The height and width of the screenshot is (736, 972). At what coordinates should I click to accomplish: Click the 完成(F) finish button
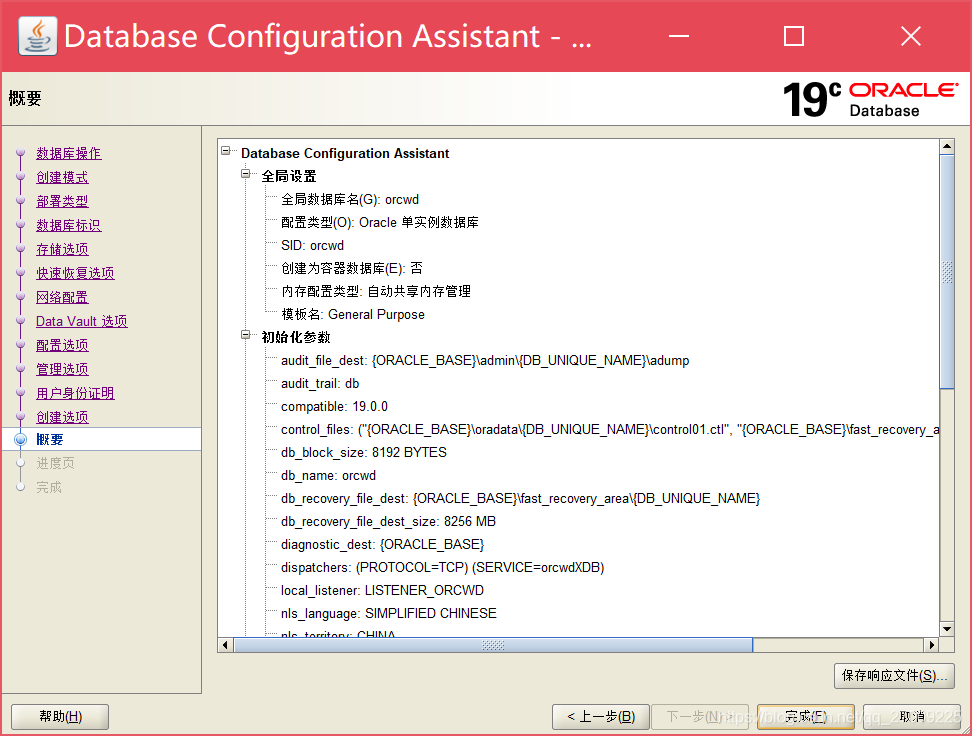point(805,717)
